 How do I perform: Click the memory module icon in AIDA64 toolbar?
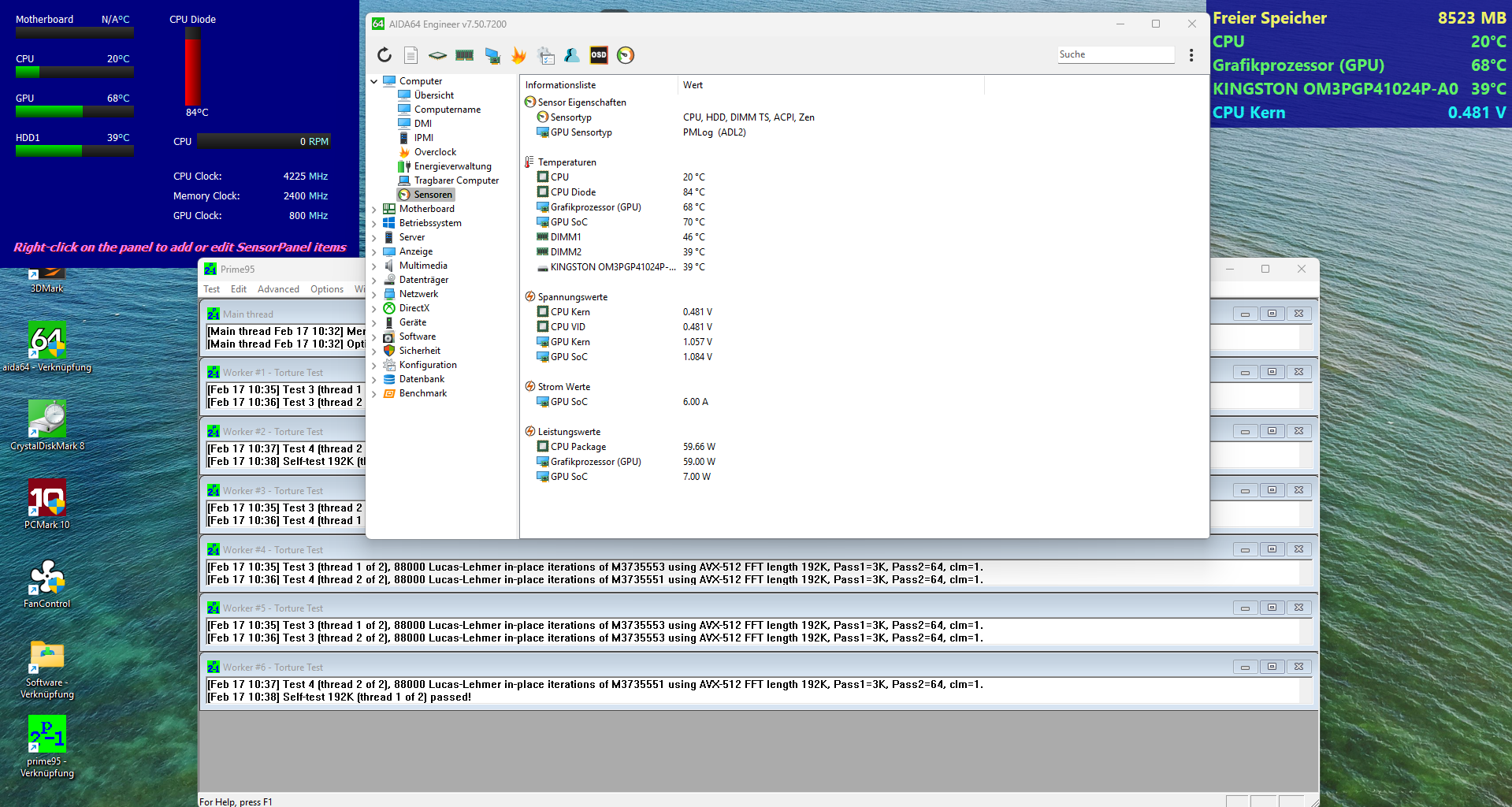(x=465, y=55)
